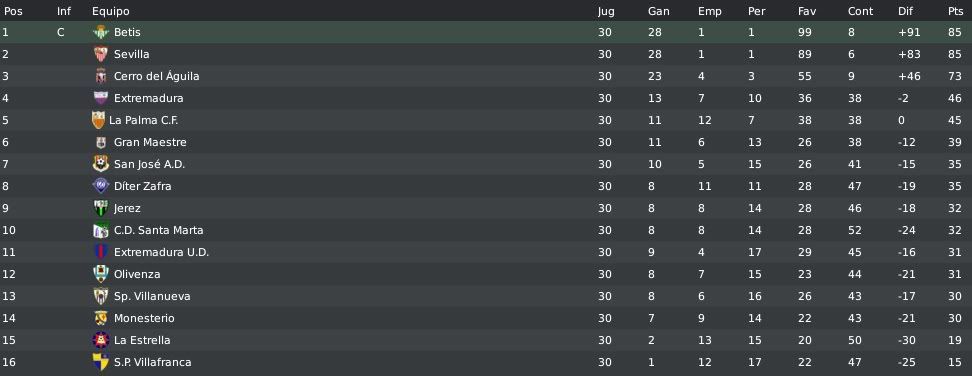Select the Sp. Villanueva table row

tap(486, 296)
